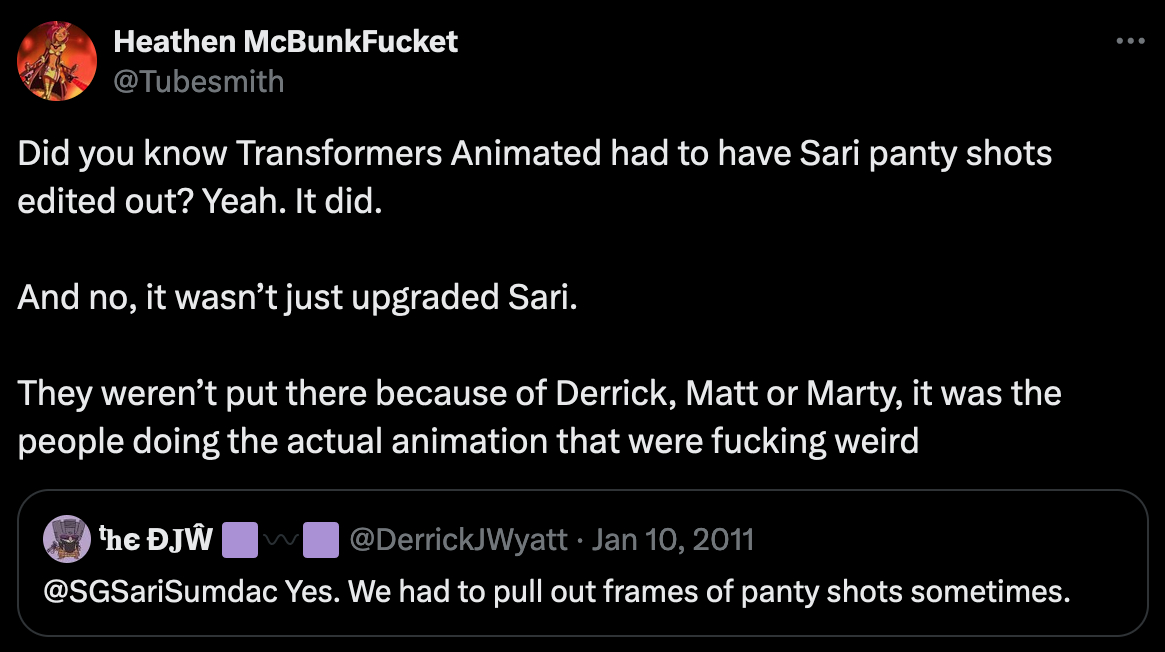Click the quoted tweet's small avatar

click(x=67, y=540)
